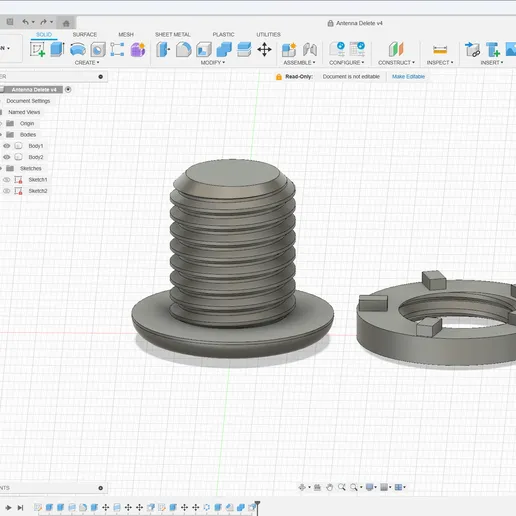Viewport: 516px width, 516px height.
Task: Select the Bodies folder in browser
Action: [28, 135]
